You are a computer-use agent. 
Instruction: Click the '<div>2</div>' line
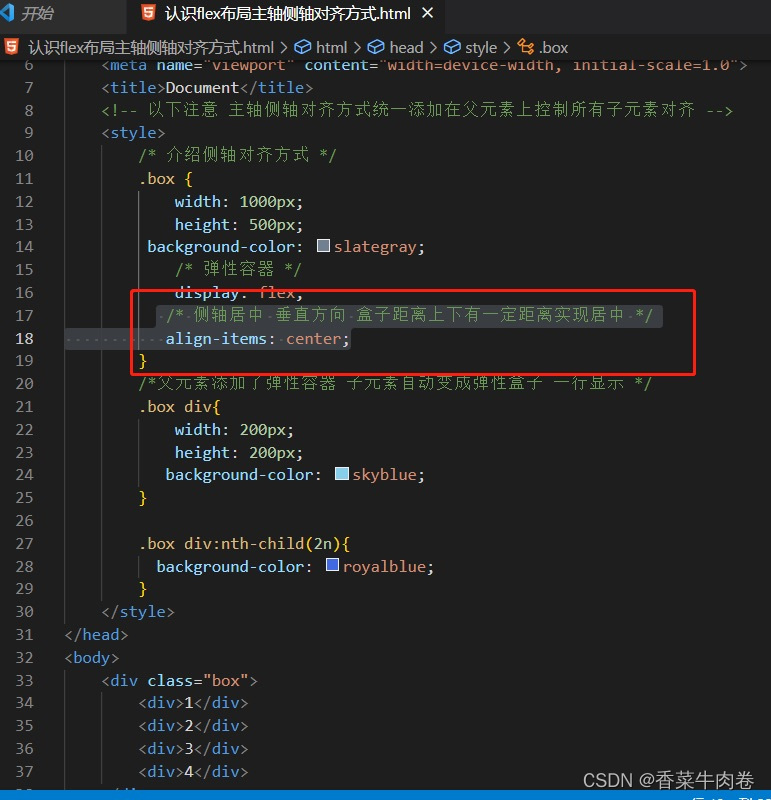coord(193,726)
